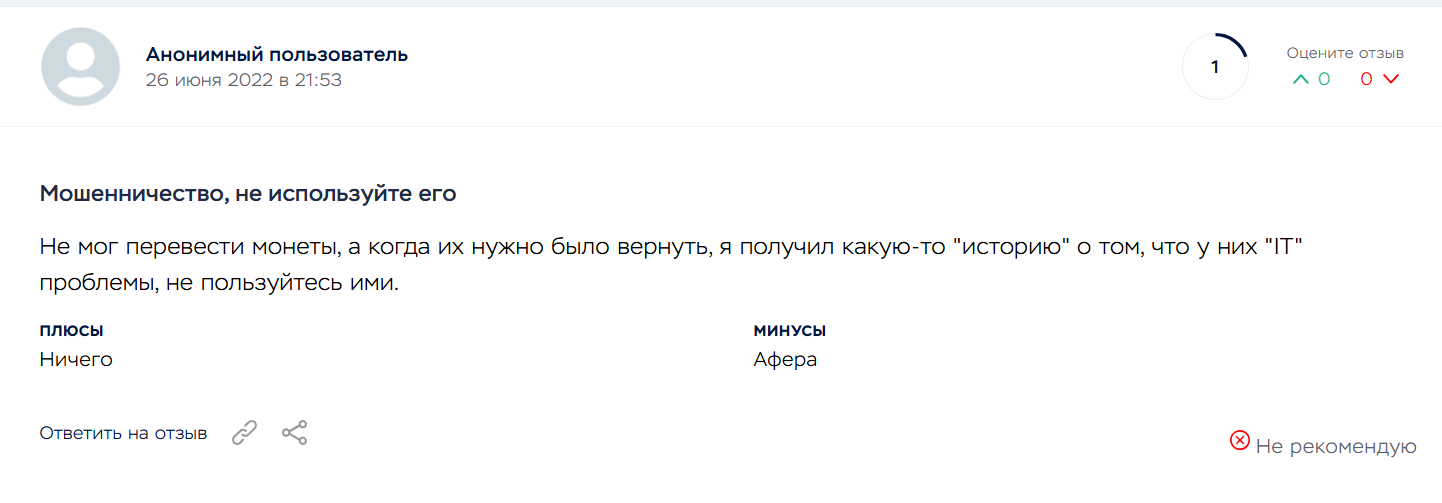Click the 'Оцените отзыв' label

1345,53
